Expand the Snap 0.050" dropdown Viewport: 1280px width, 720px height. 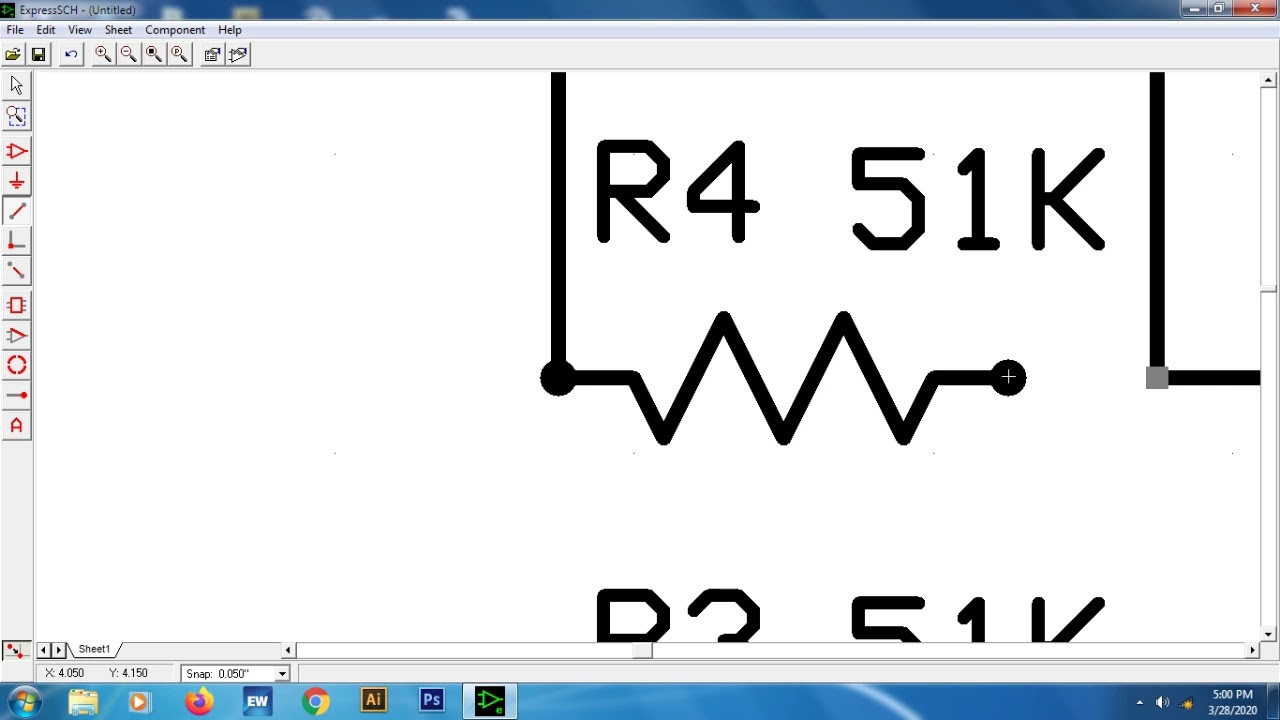click(282, 674)
